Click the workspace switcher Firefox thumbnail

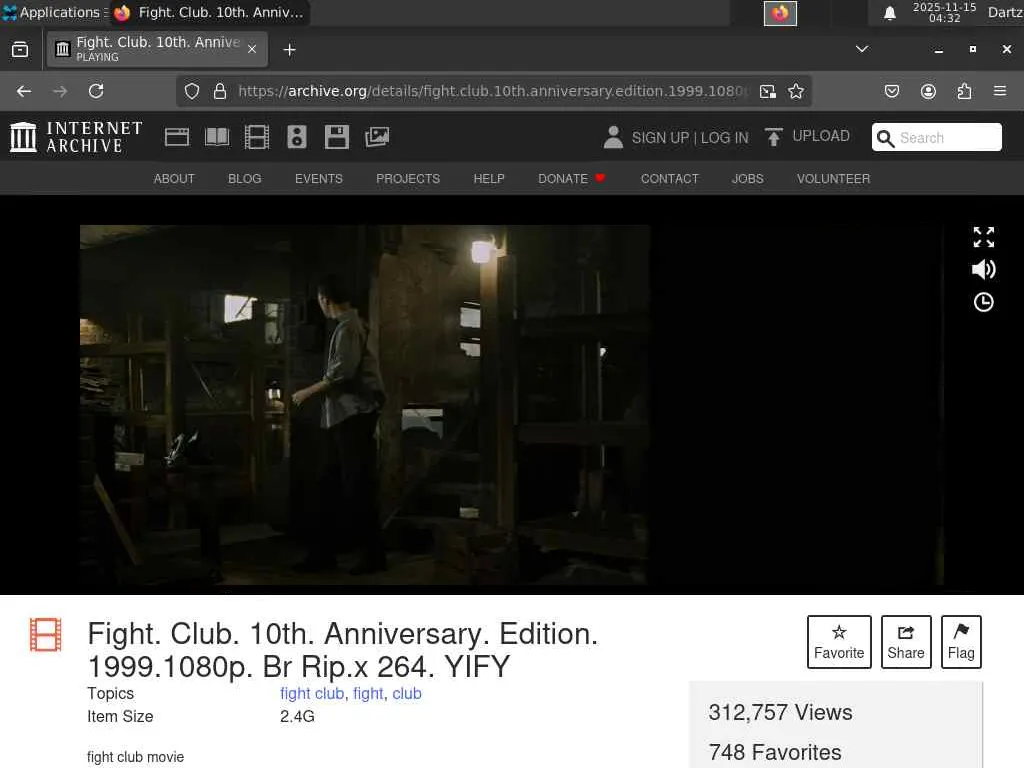click(x=780, y=13)
